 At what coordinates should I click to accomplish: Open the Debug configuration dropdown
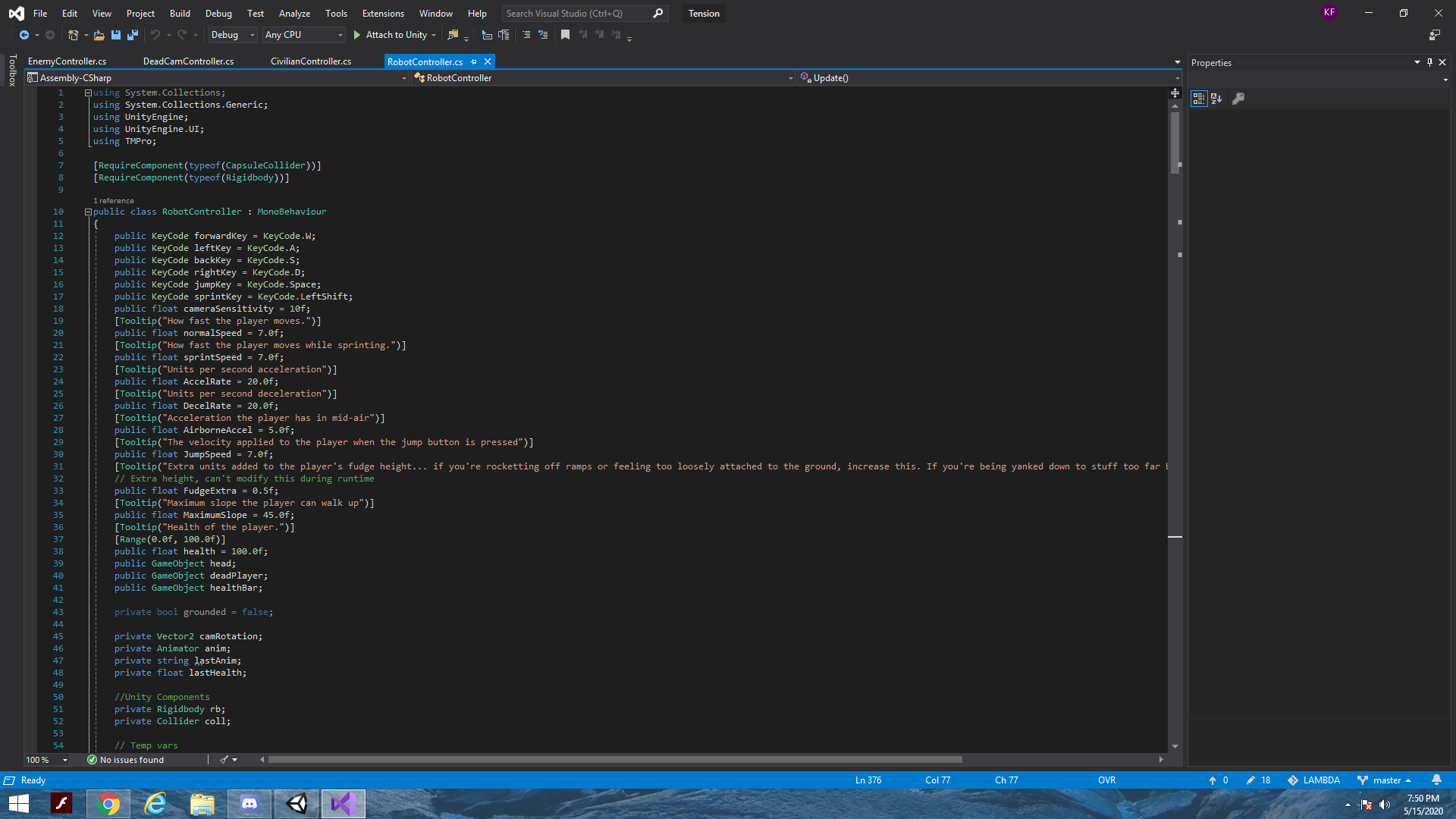232,35
